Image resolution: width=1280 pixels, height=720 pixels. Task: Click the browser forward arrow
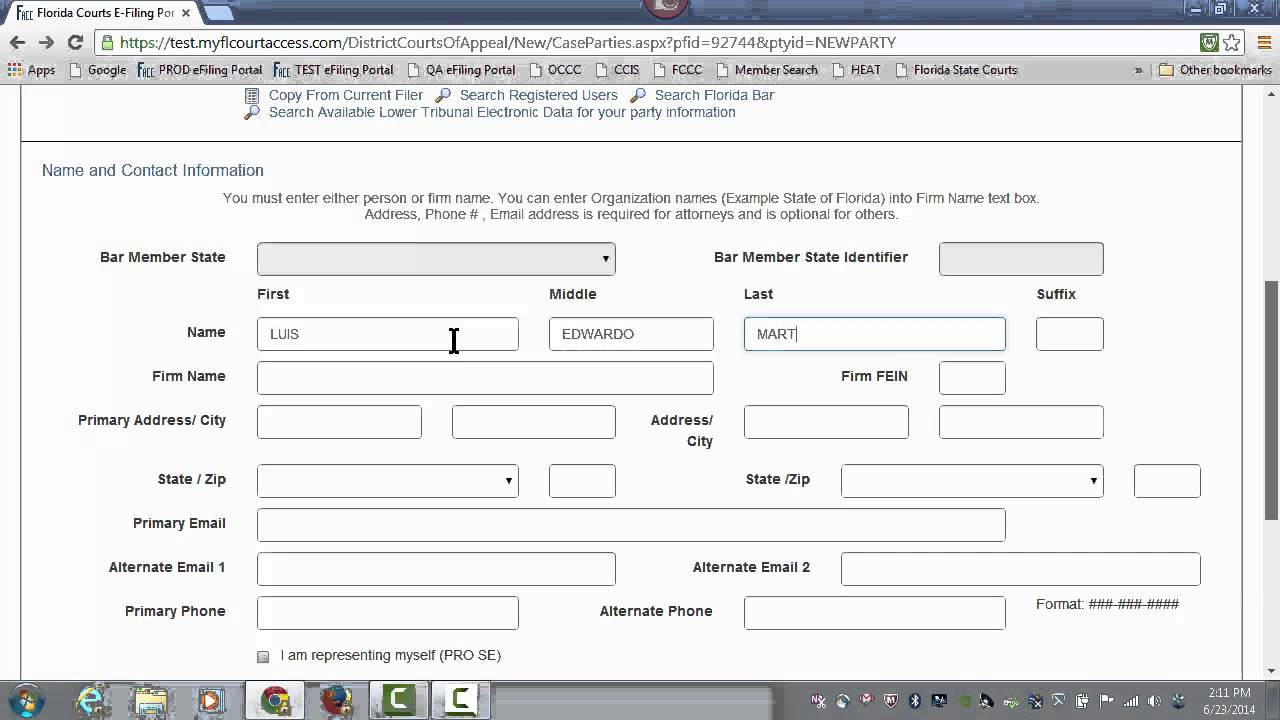coord(46,42)
